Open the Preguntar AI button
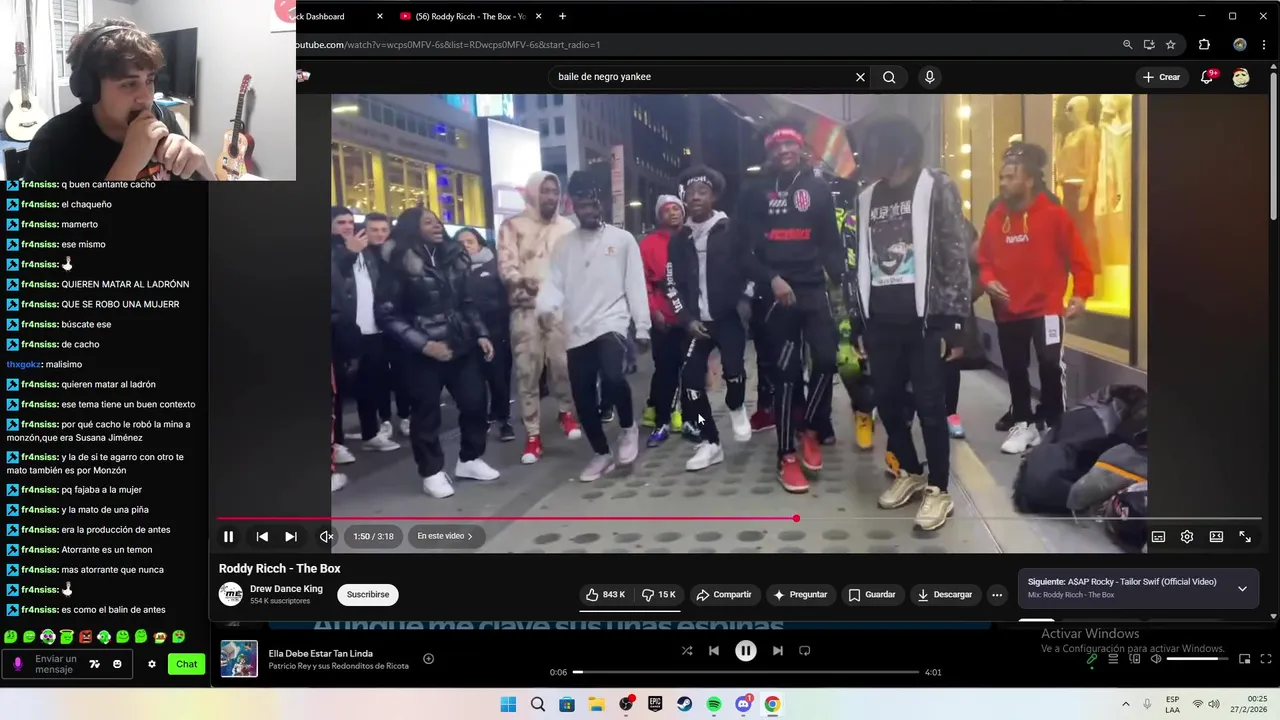 [800, 594]
